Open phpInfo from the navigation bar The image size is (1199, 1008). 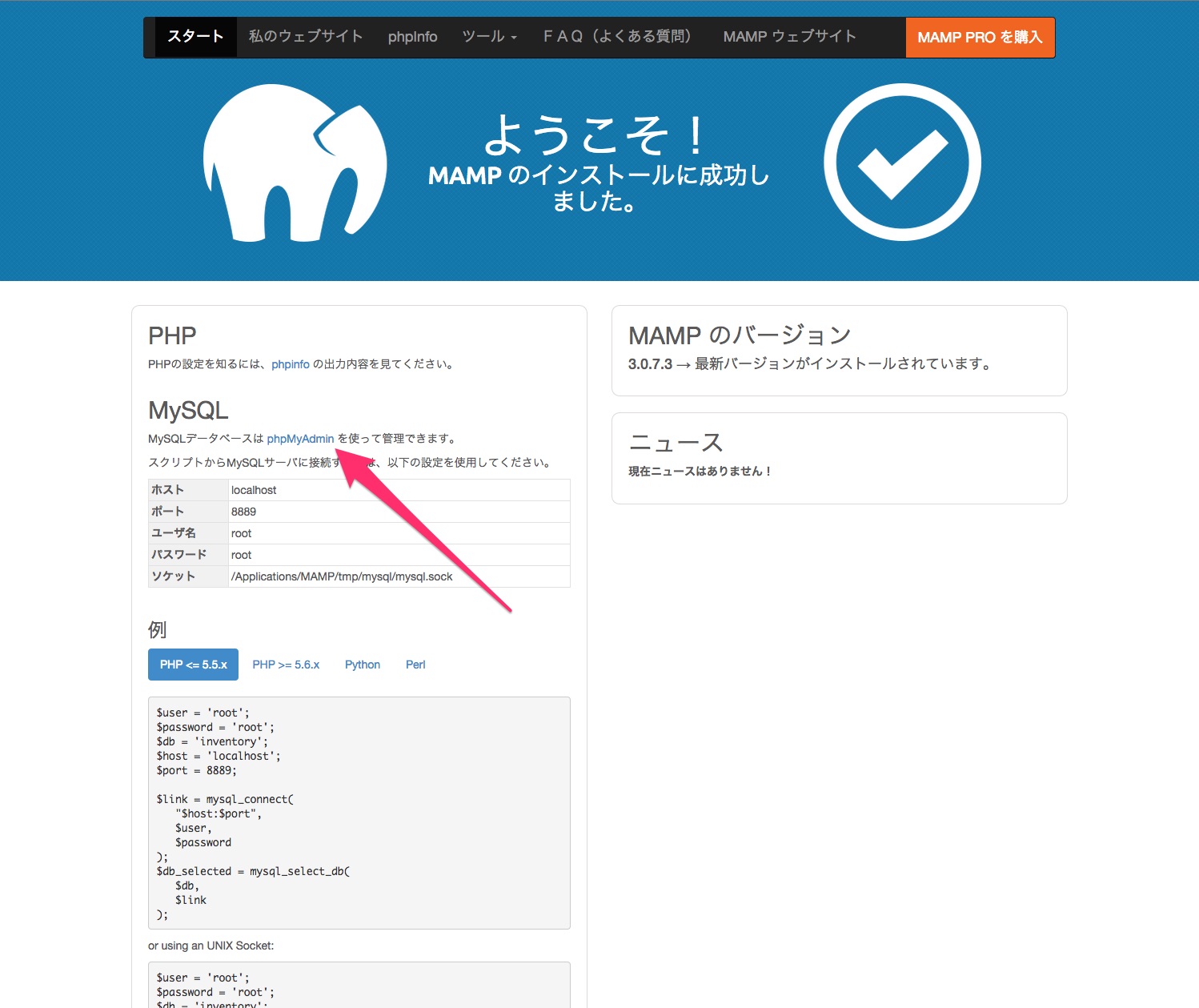tap(412, 37)
